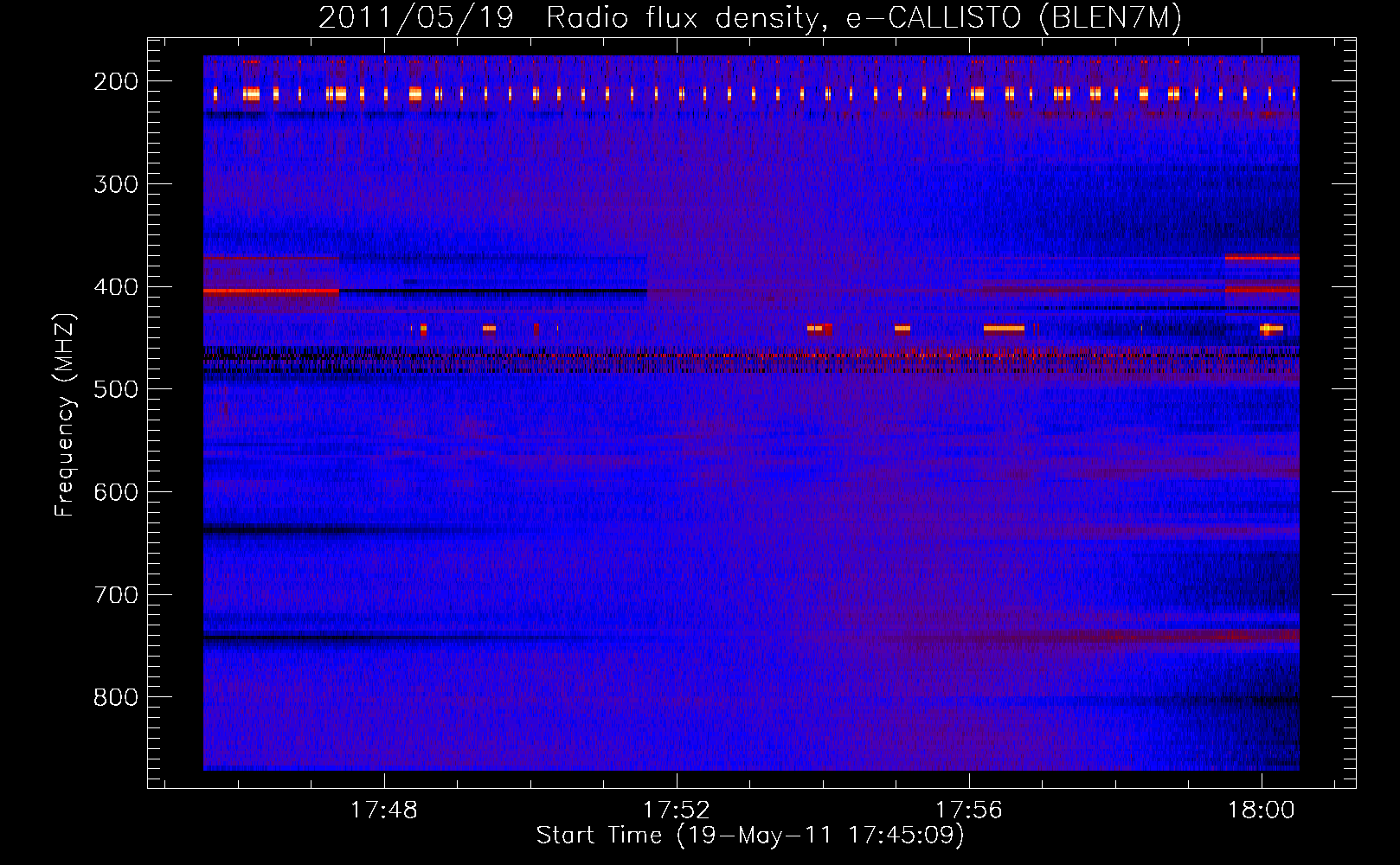Click the 300 frequency tick label
Screen dimensions: 1400x865
point(115,184)
